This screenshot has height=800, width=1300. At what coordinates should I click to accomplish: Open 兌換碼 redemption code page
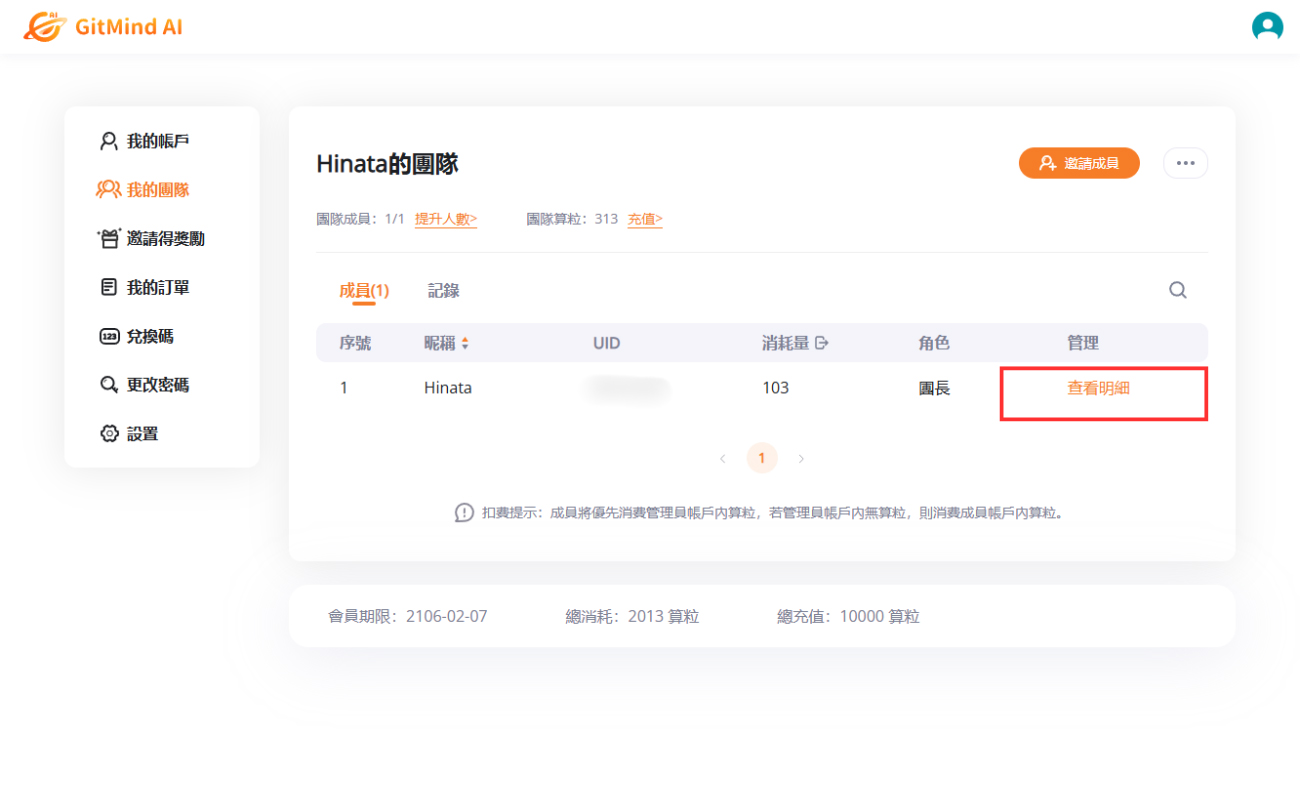pyautogui.click(x=137, y=336)
